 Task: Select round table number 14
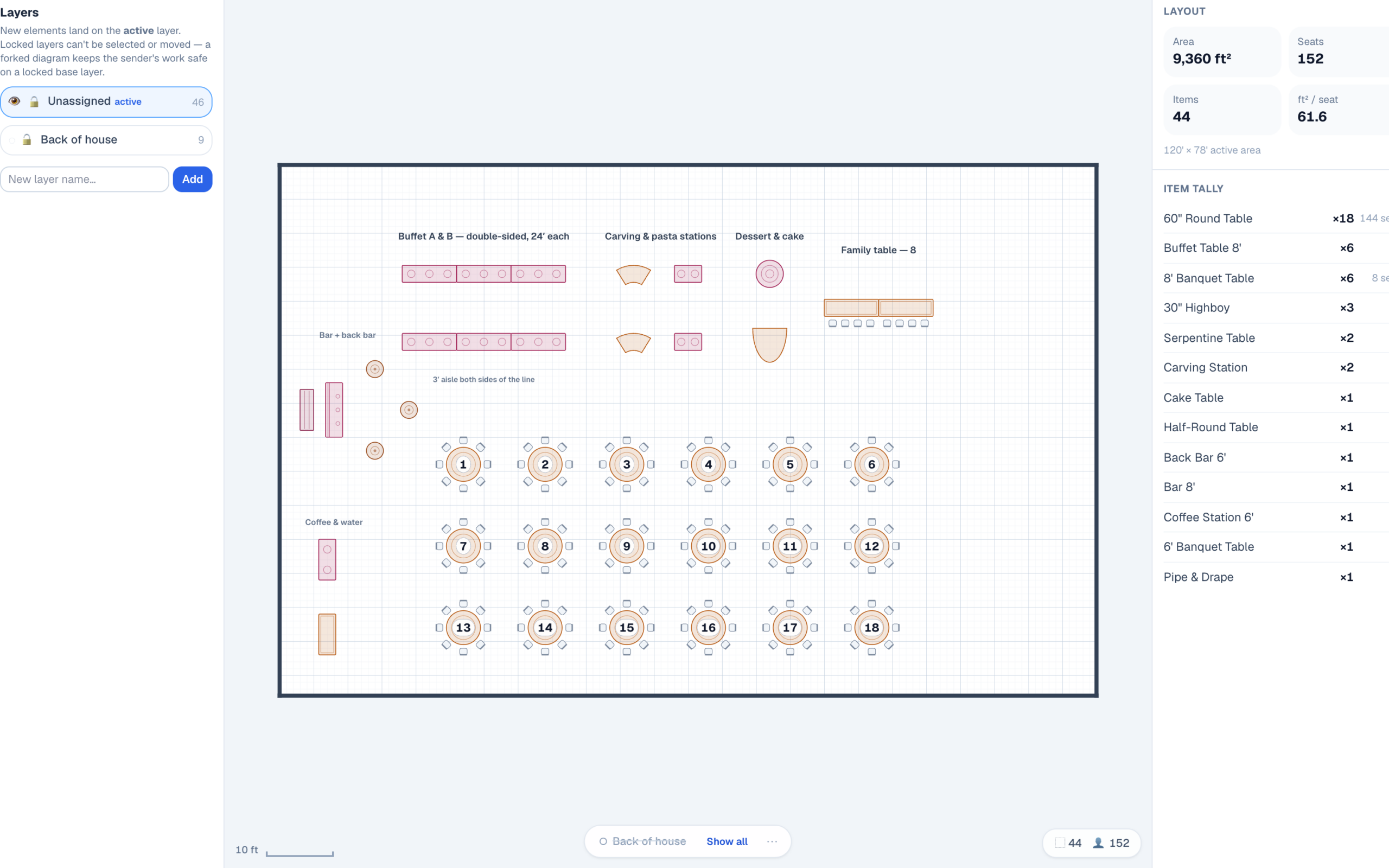coord(545,628)
